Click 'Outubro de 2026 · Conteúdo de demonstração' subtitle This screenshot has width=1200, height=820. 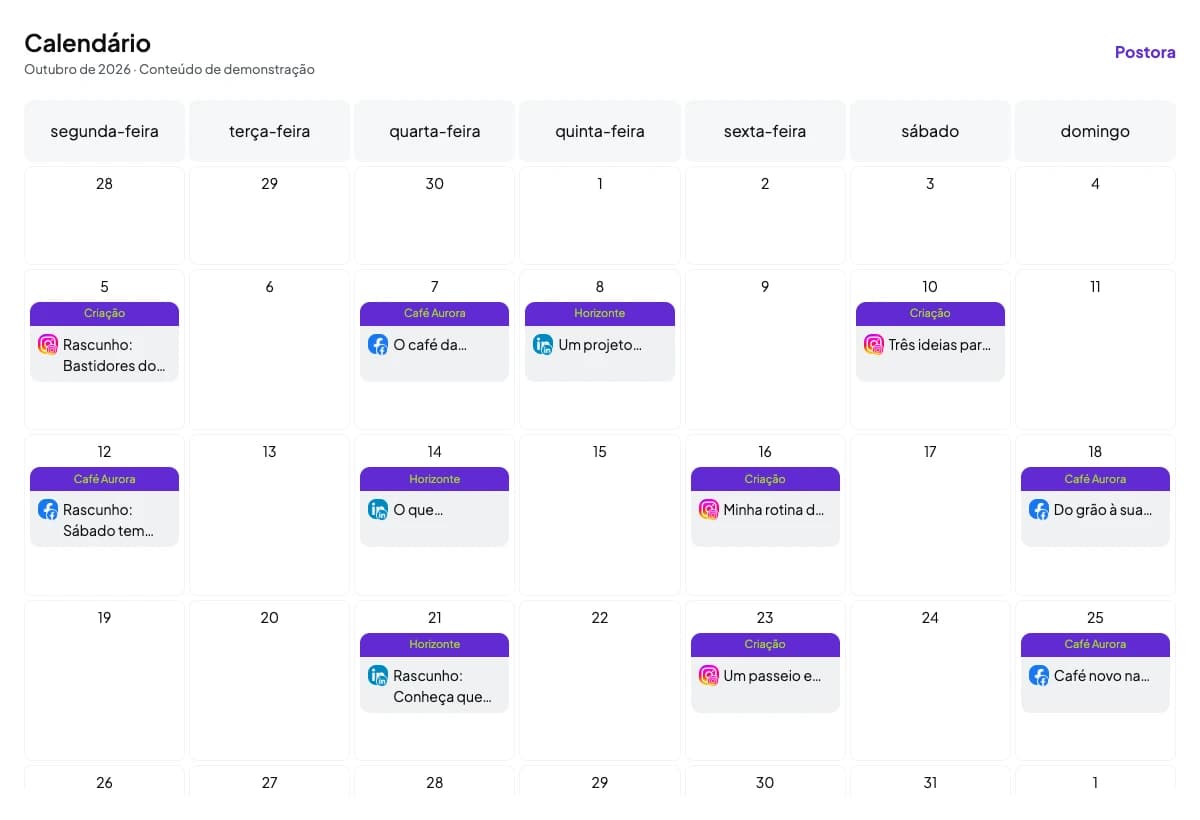coord(170,70)
